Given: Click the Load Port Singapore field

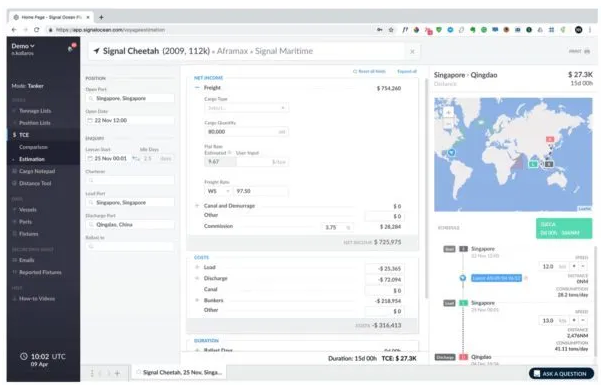Looking at the screenshot, I should tap(130, 202).
